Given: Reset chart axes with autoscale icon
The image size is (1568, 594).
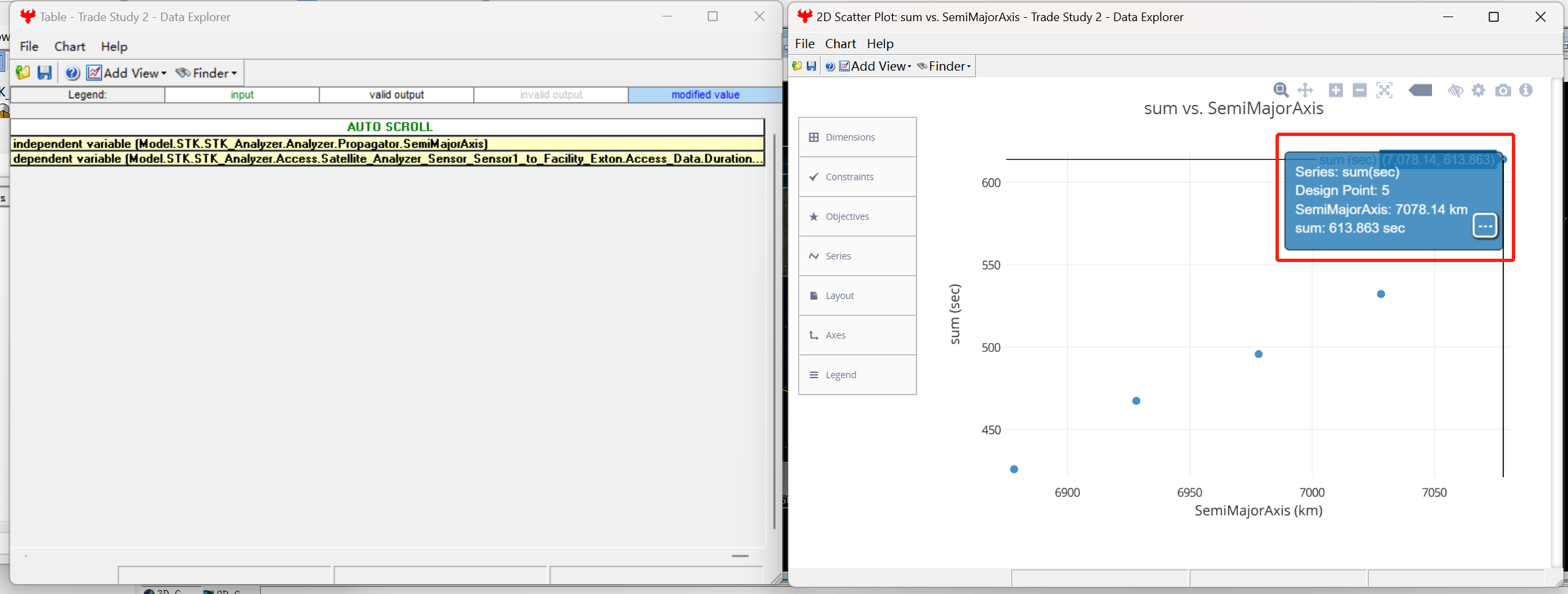Looking at the screenshot, I should (1384, 90).
